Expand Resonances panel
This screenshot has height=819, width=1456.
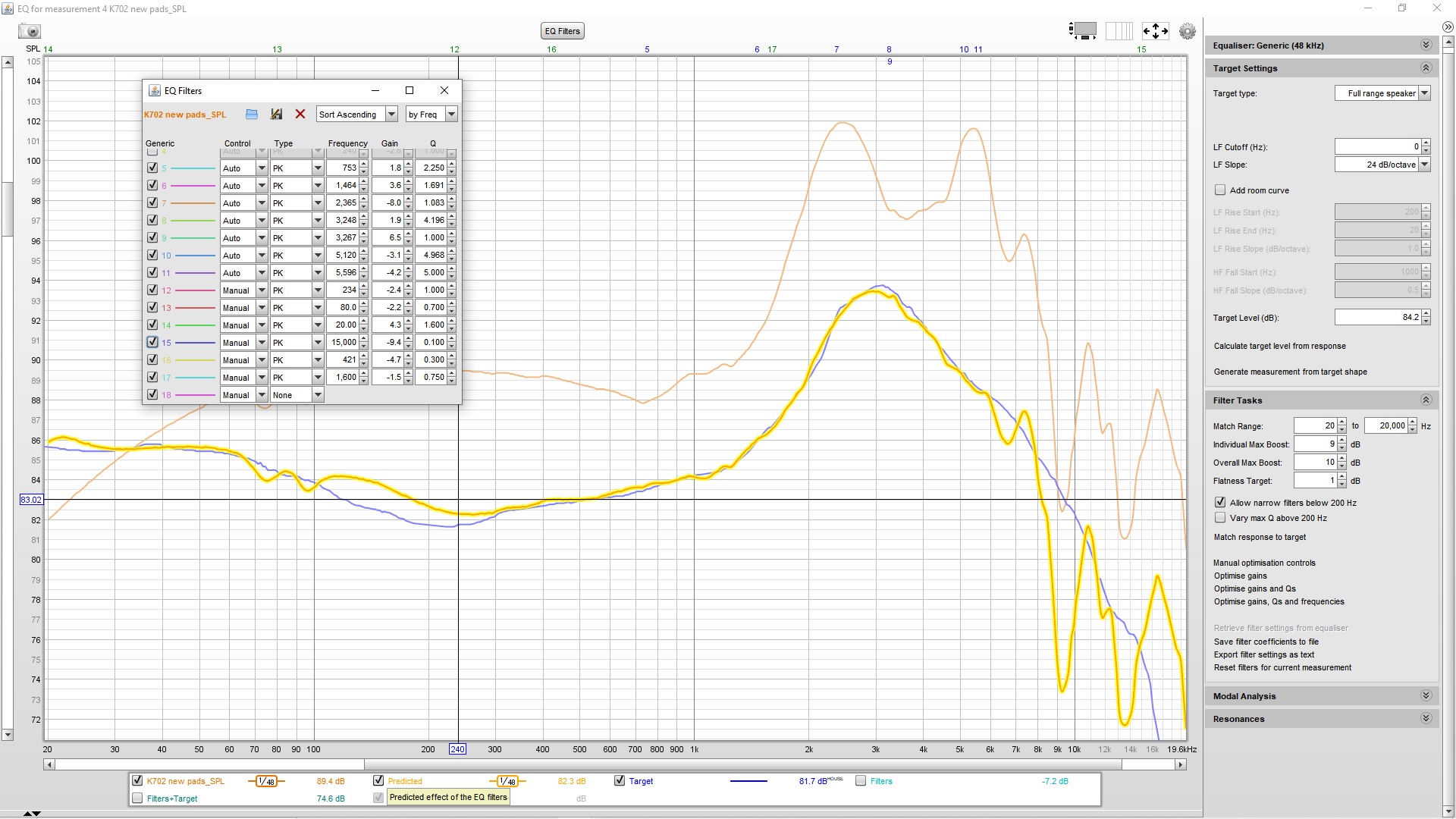click(1426, 719)
